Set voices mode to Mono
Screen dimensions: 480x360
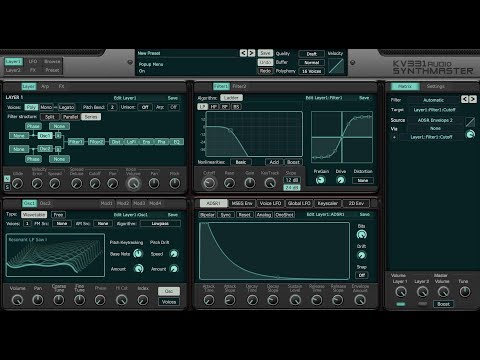46,107
